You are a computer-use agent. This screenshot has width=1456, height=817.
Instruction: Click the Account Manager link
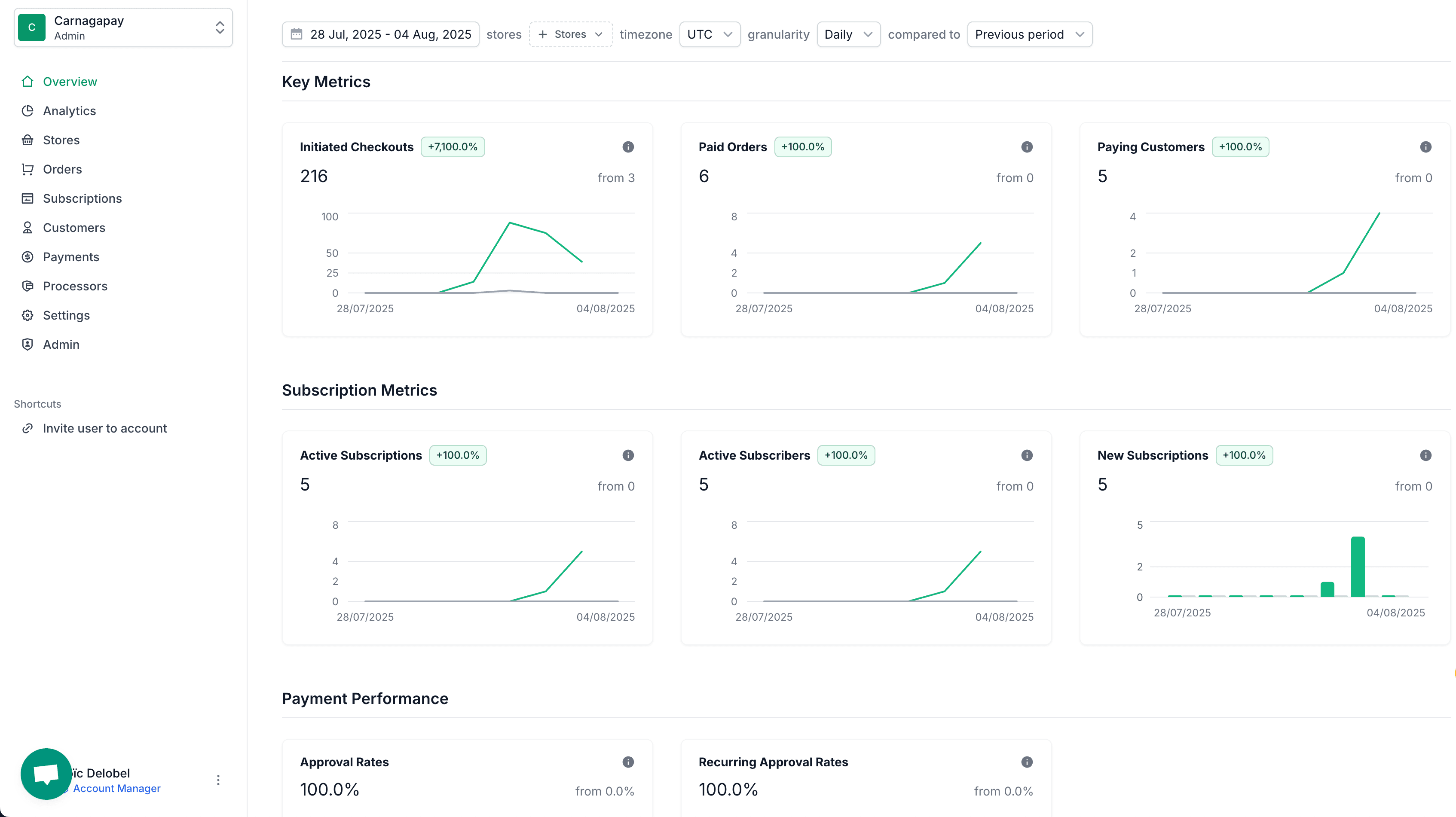(116, 789)
